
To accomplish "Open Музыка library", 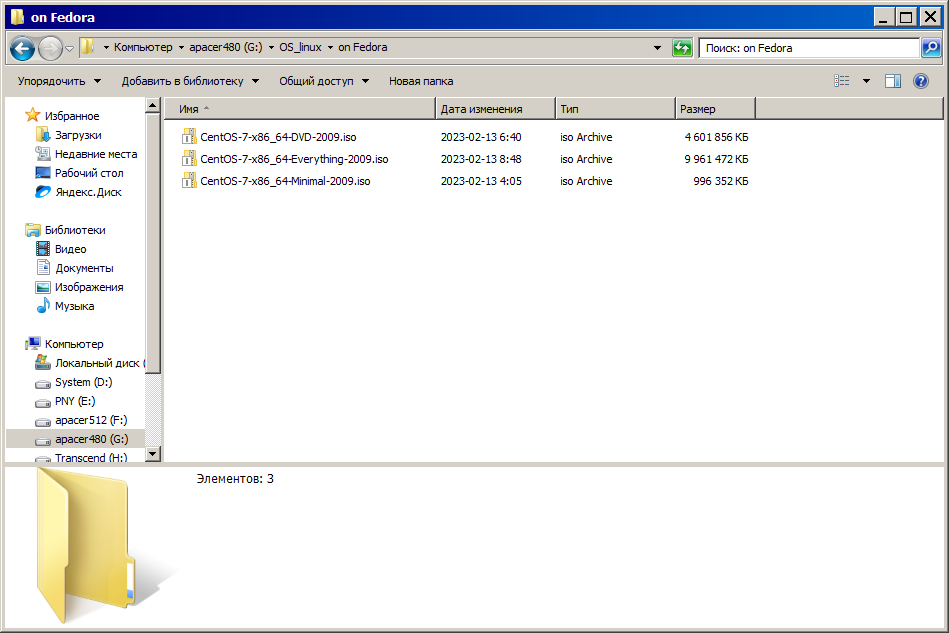I will [x=74, y=306].
